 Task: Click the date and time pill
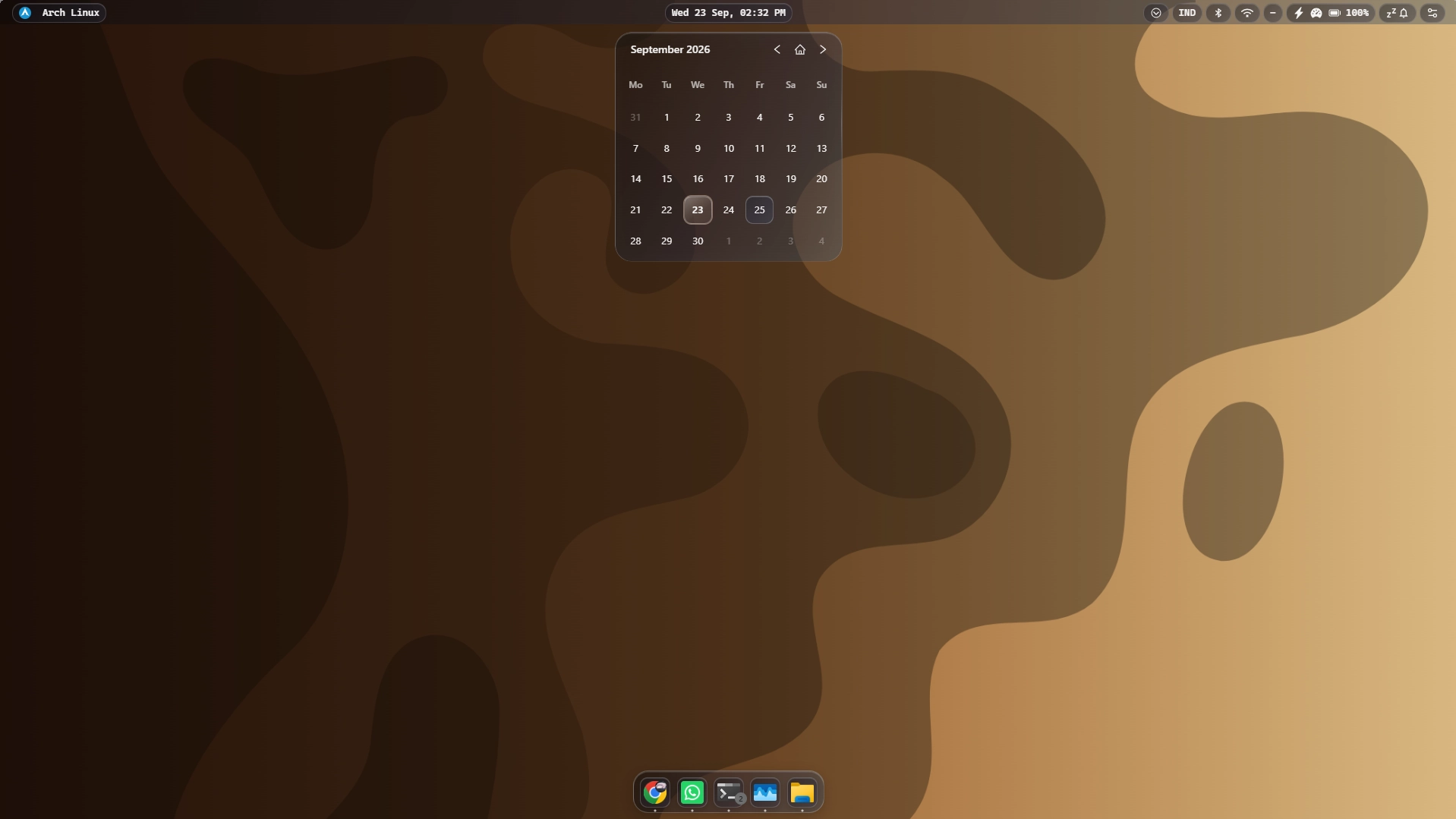pyautogui.click(x=728, y=13)
